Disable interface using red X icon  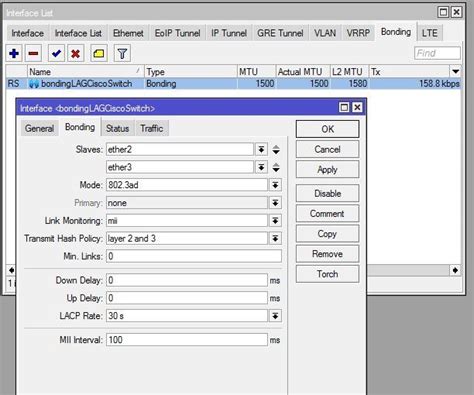point(75,53)
